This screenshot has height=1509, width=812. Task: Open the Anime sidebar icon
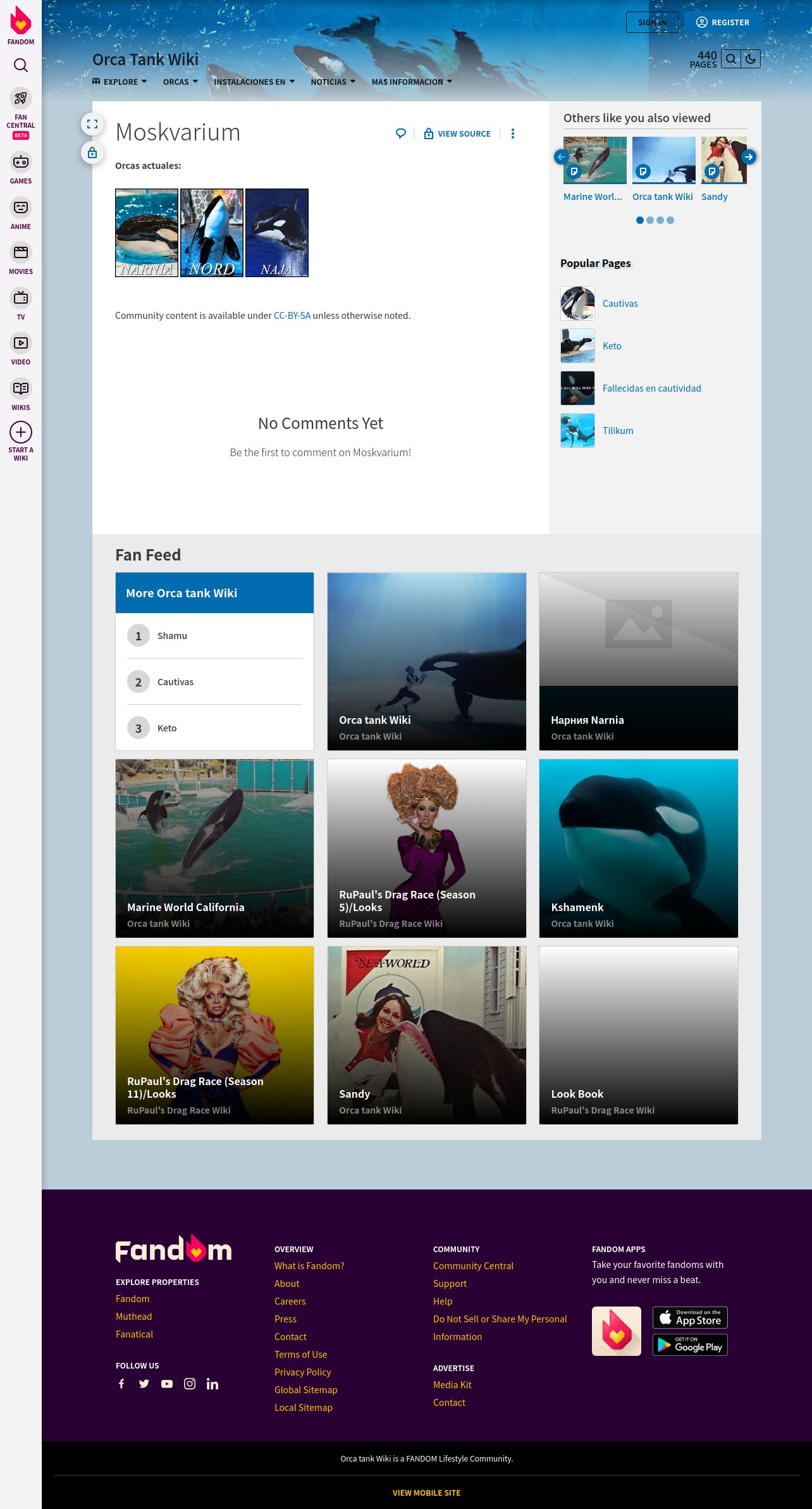pyautogui.click(x=21, y=208)
